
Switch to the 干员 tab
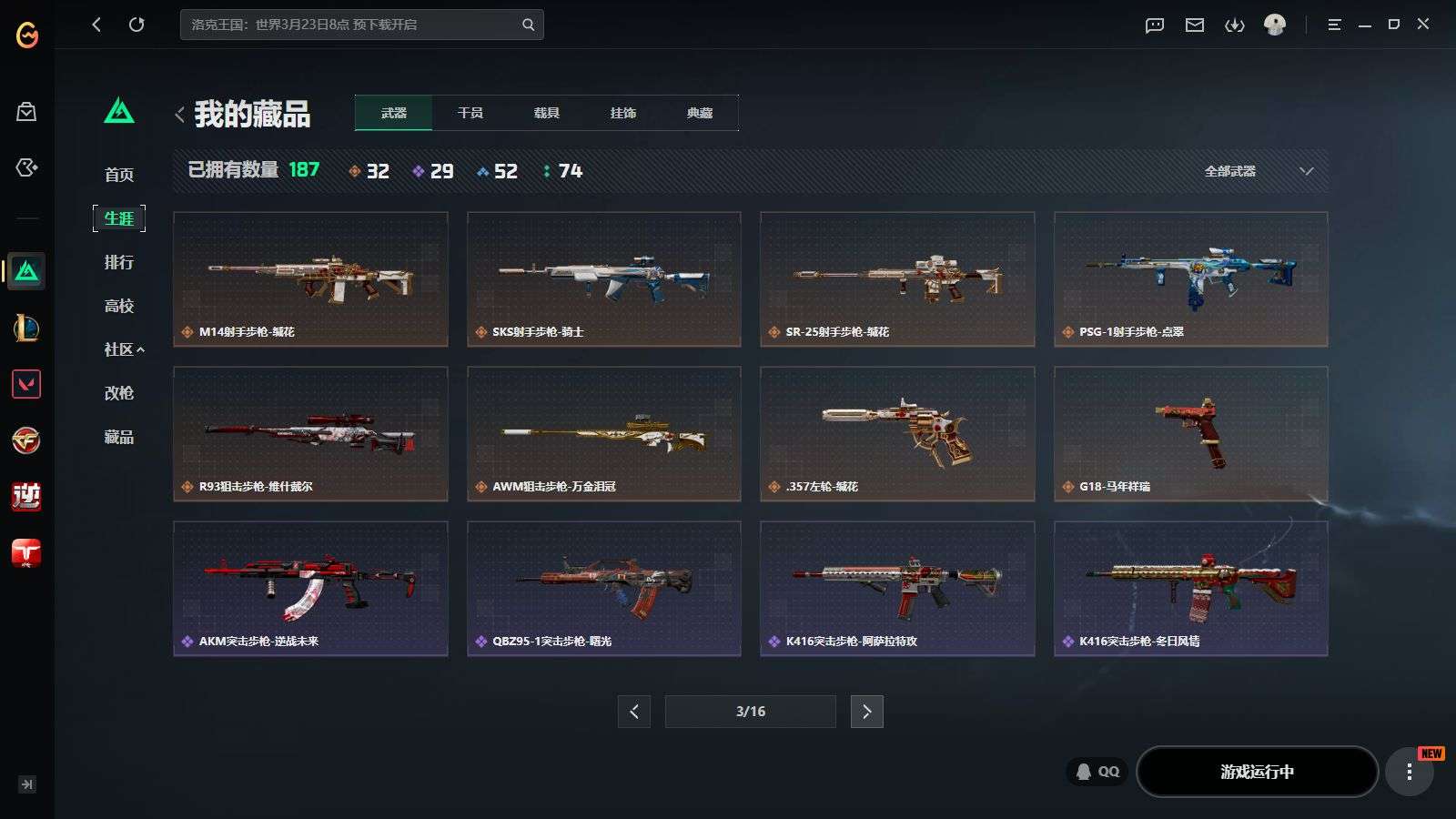pyautogui.click(x=470, y=113)
